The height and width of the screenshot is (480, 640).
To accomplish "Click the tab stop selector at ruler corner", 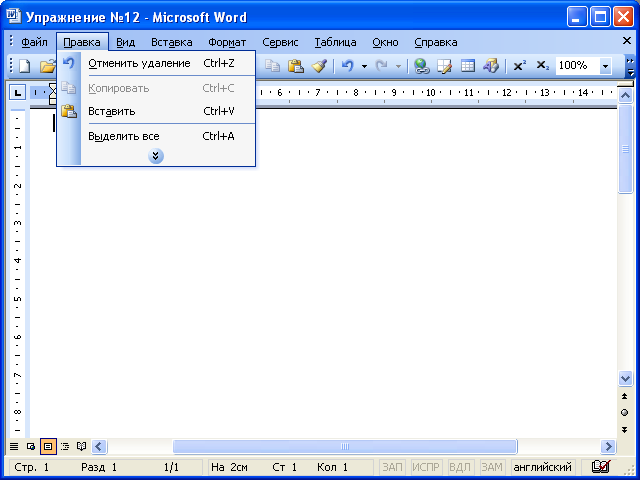I will click(18, 93).
